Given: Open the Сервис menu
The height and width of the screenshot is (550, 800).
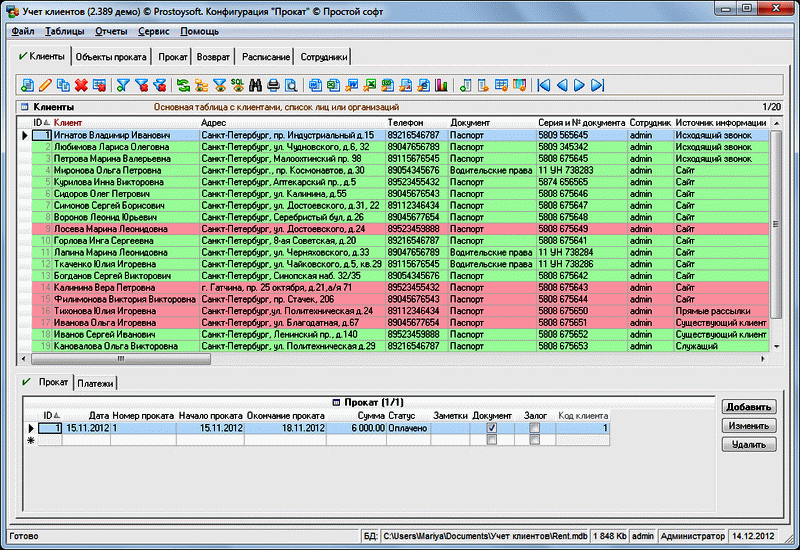Looking at the screenshot, I should [x=152, y=31].
